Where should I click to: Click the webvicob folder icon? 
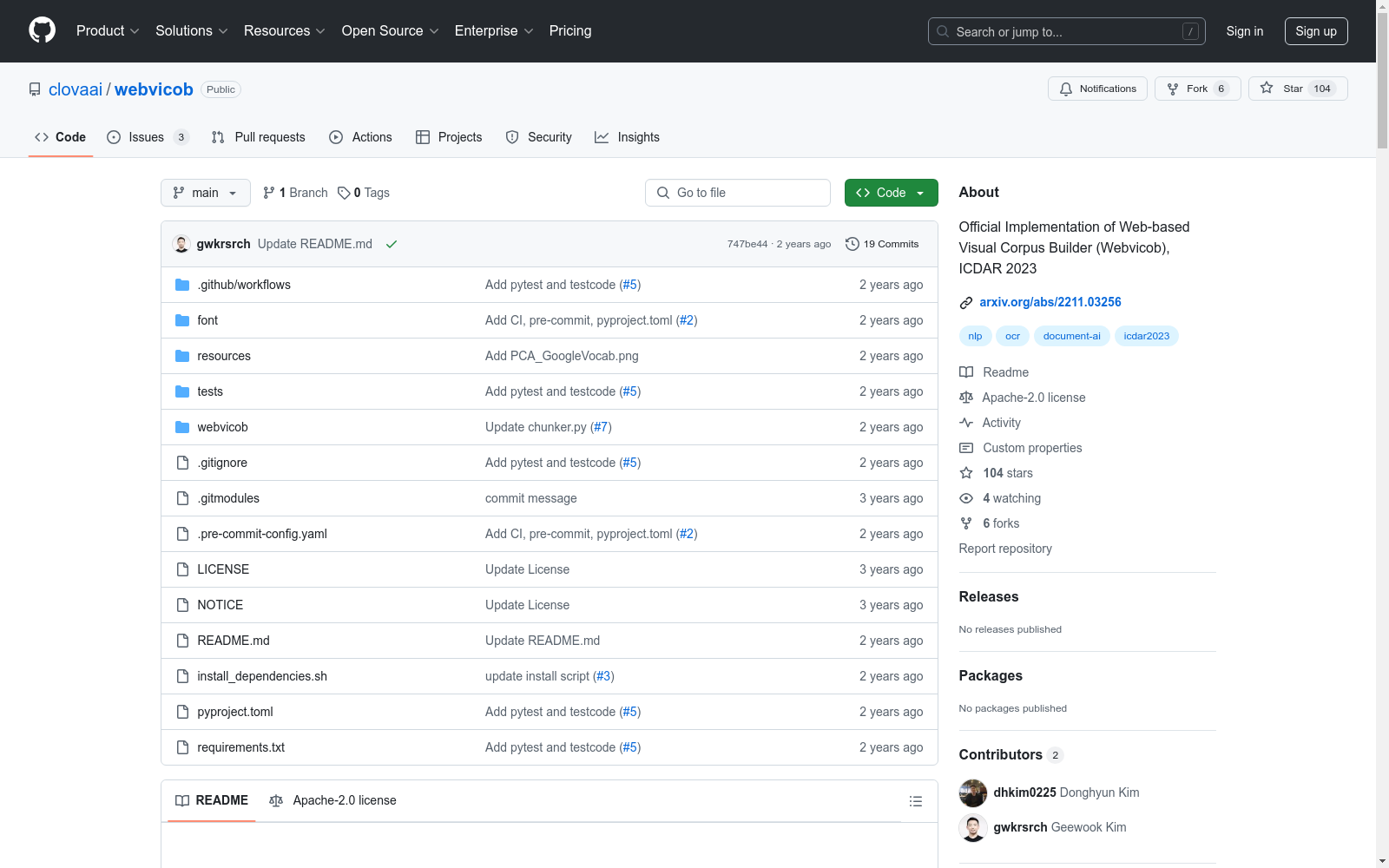182,427
